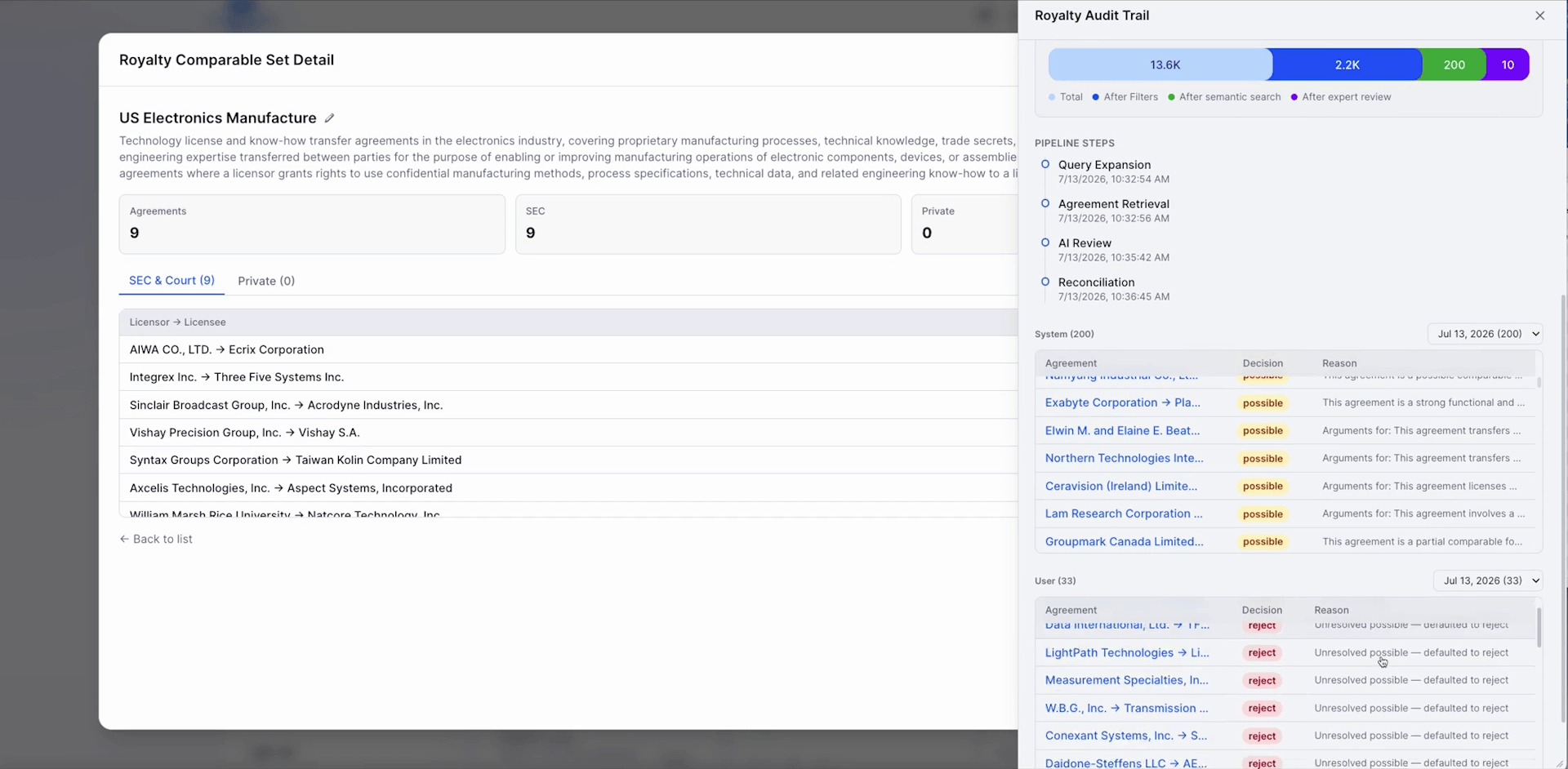
Task: Click the possible badge in the Exabyte Corporation row
Action: [1263, 403]
